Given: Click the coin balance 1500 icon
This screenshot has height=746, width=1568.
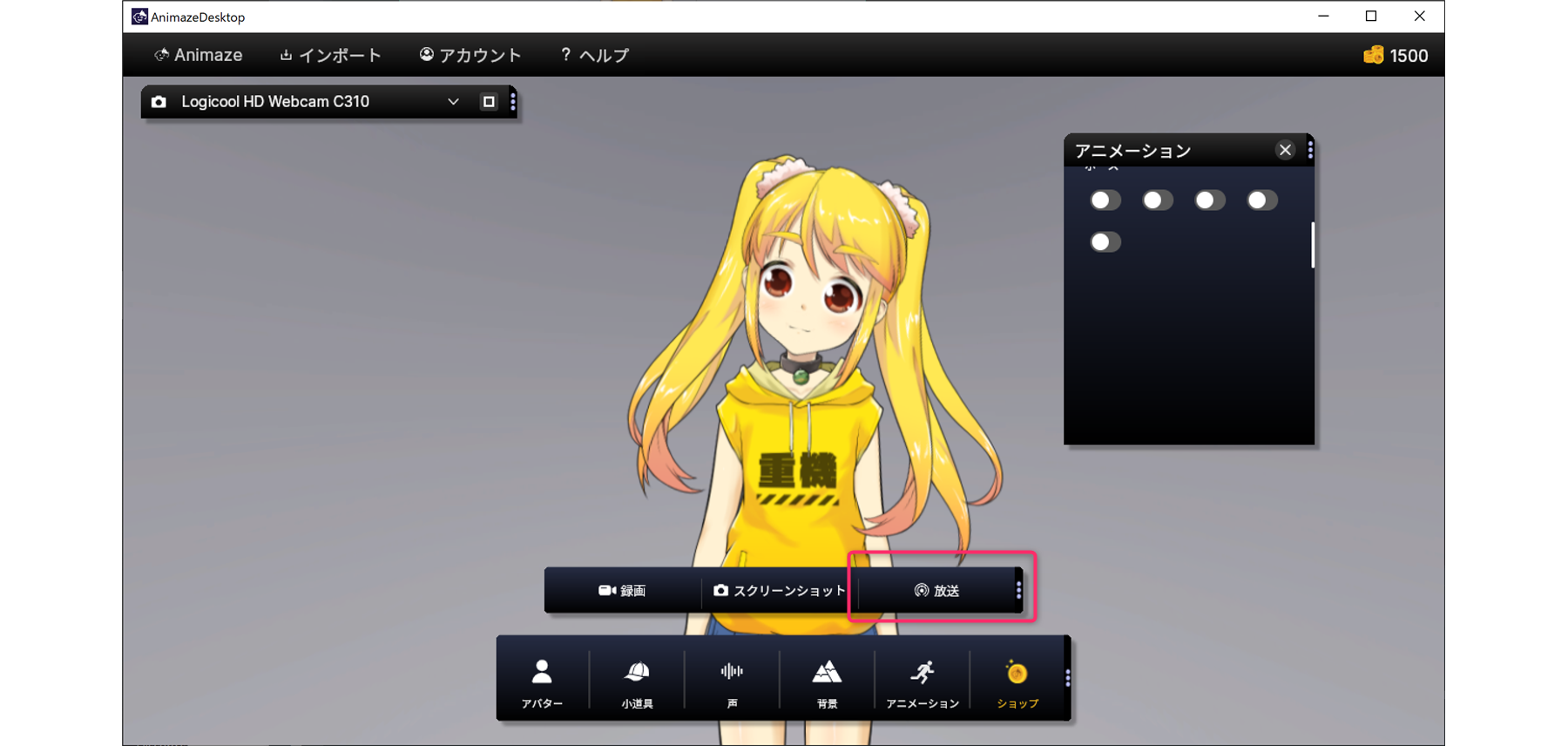Looking at the screenshot, I should click(1373, 56).
